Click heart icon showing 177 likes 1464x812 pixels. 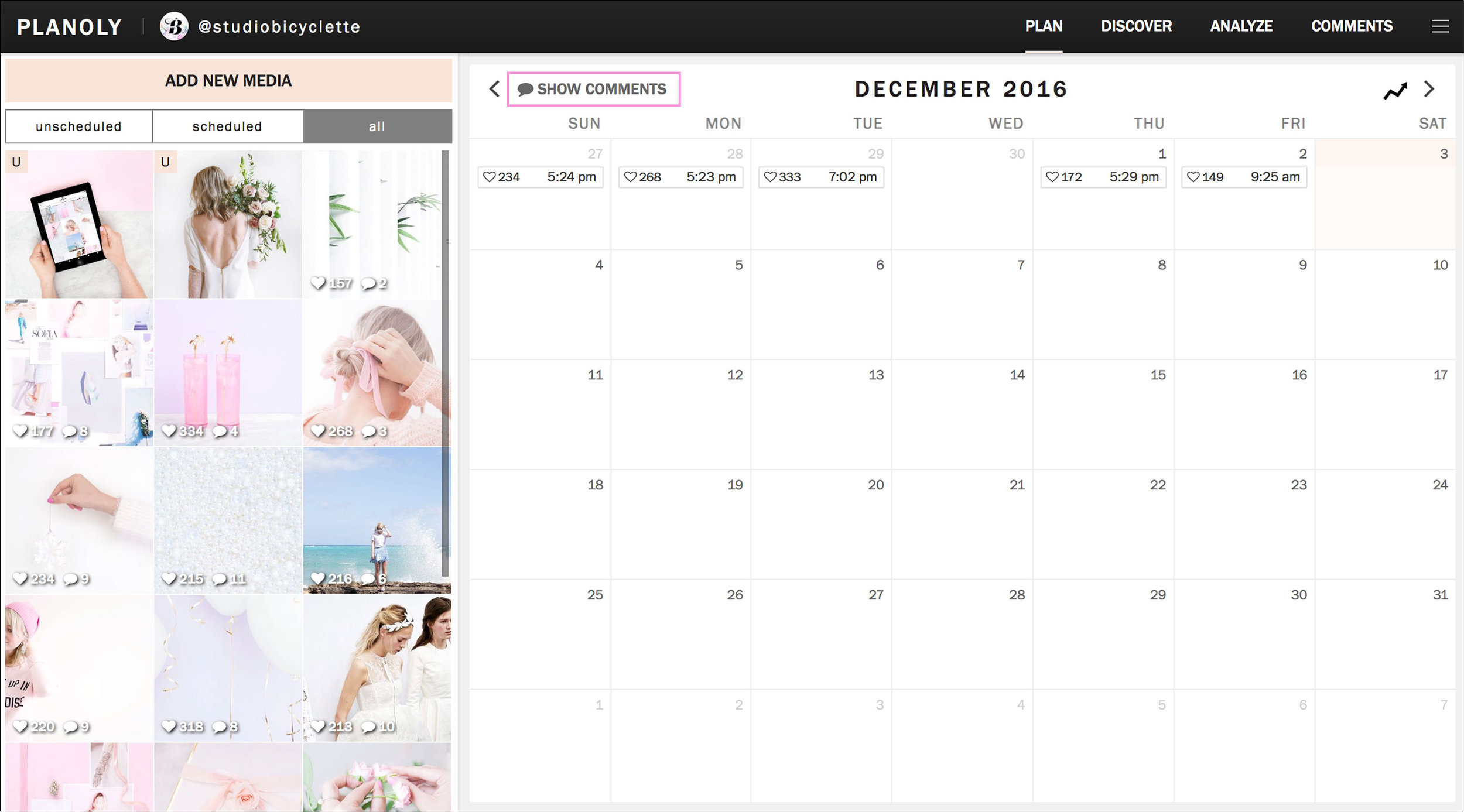[x=20, y=431]
